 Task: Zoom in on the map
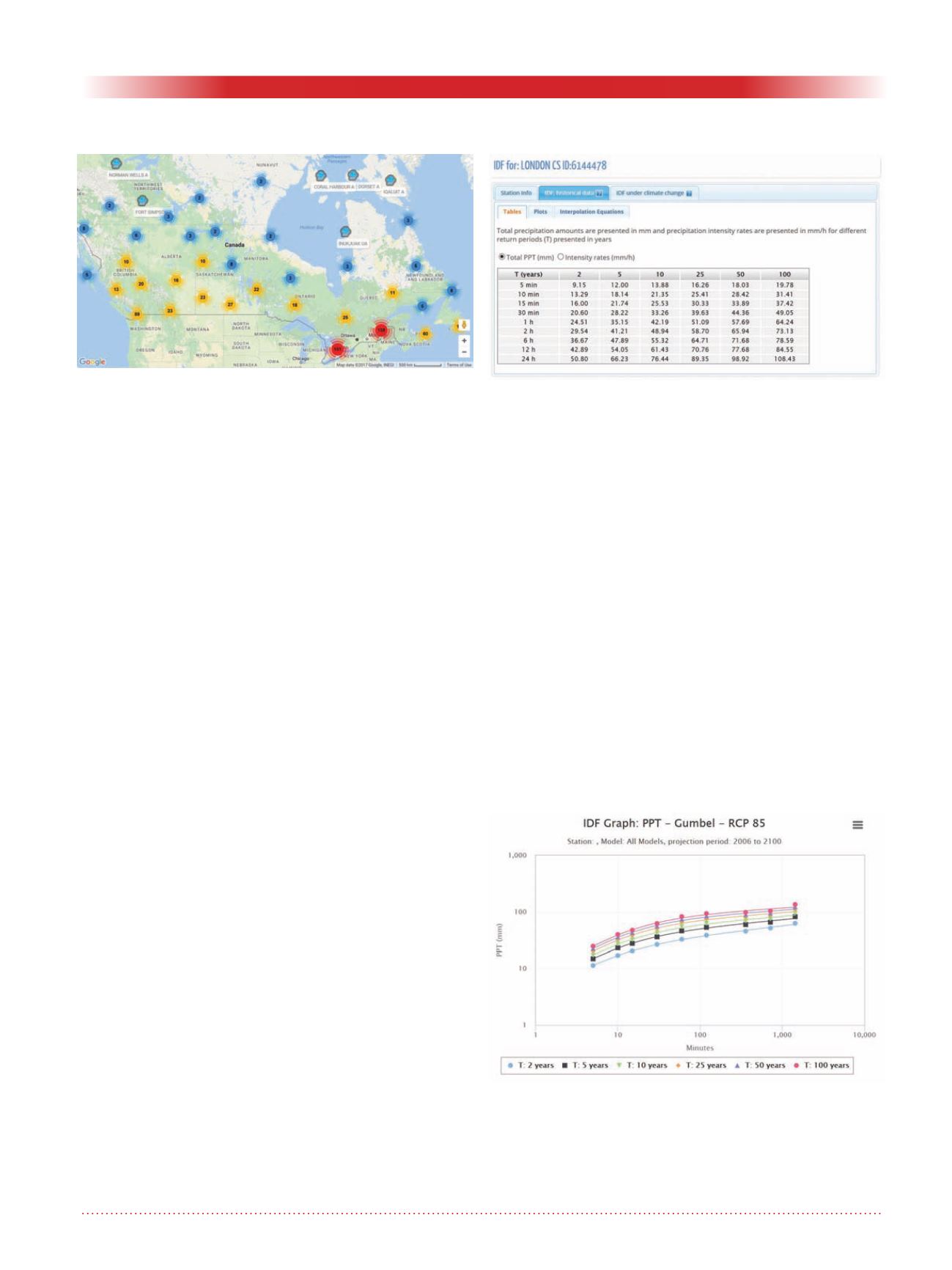[464, 341]
